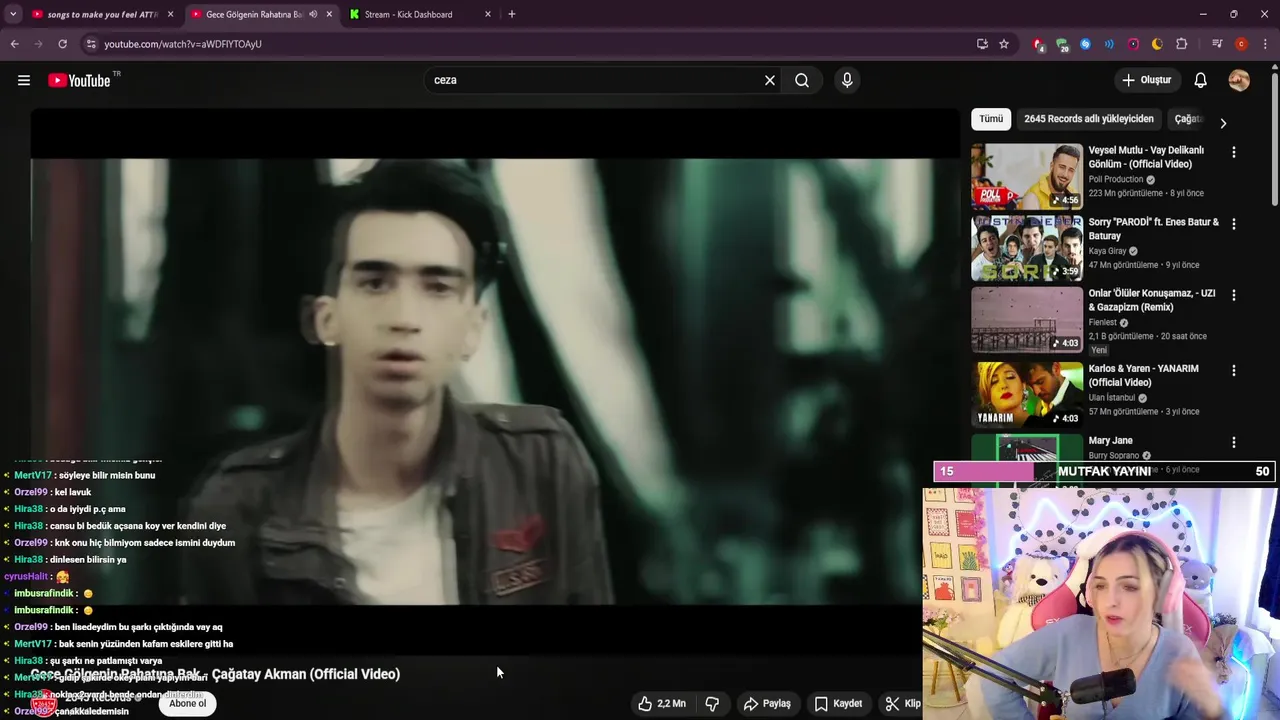Image resolution: width=1280 pixels, height=720 pixels.
Task: Open options for Sorry PARODİ video
Action: pyautogui.click(x=1233, y=224)
